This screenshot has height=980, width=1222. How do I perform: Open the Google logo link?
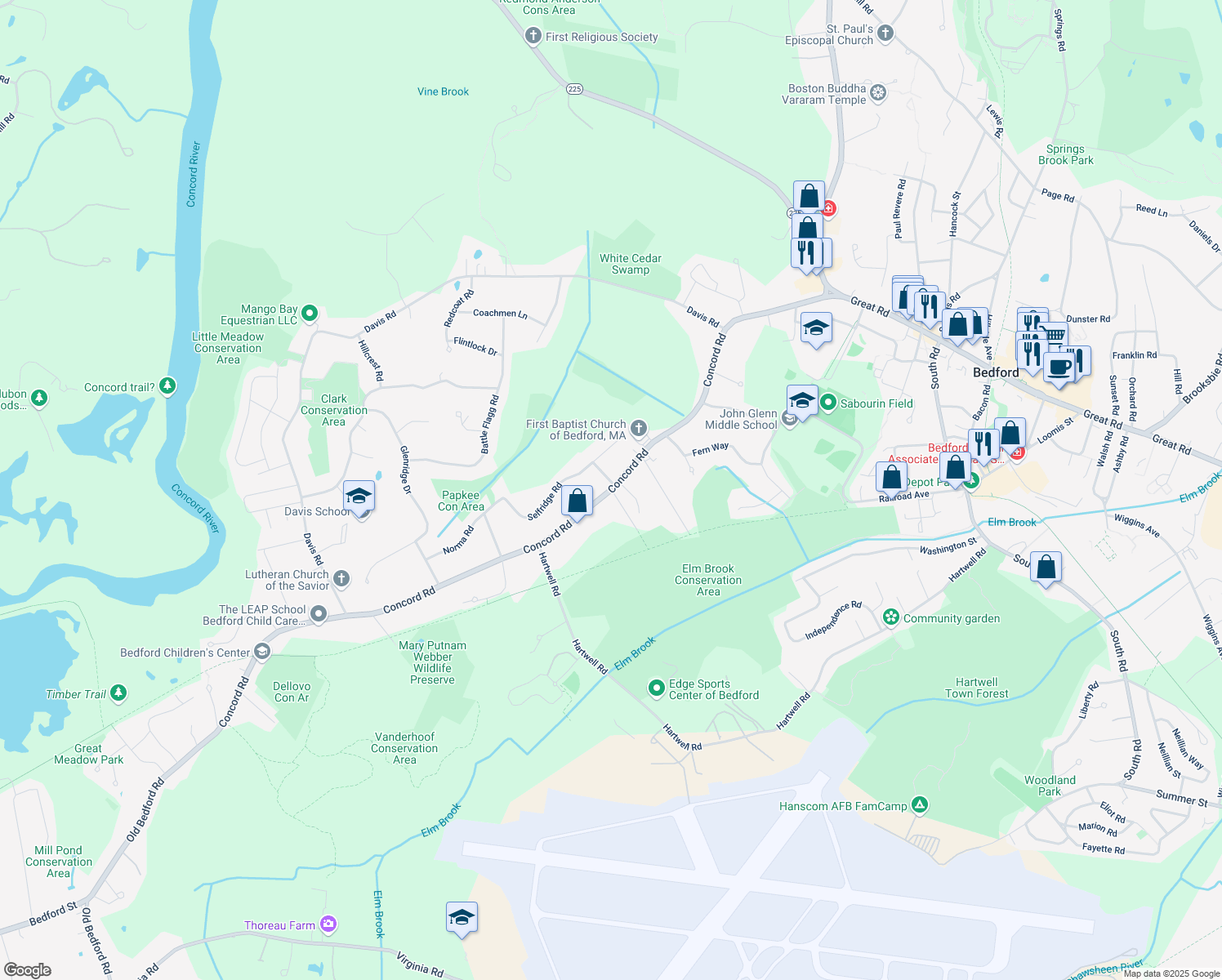pos(28,970)
